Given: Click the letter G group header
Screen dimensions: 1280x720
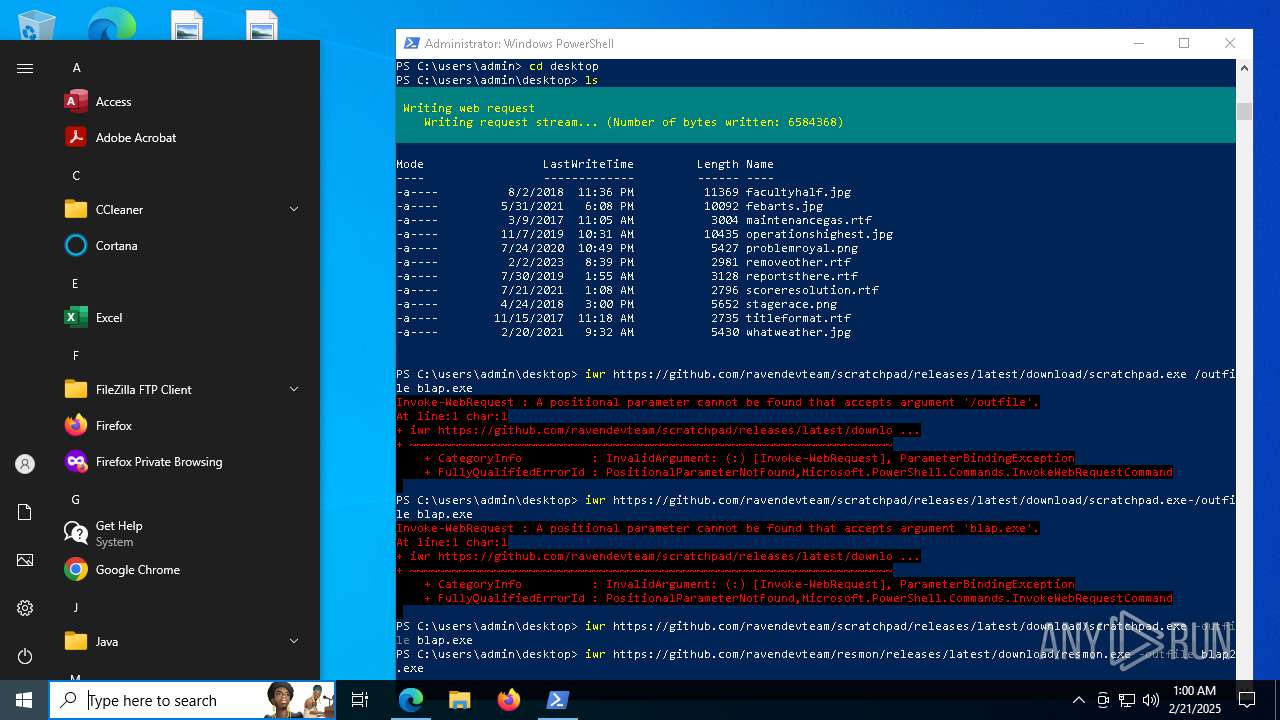Looking at the screenshot, I should pos(76,500).
